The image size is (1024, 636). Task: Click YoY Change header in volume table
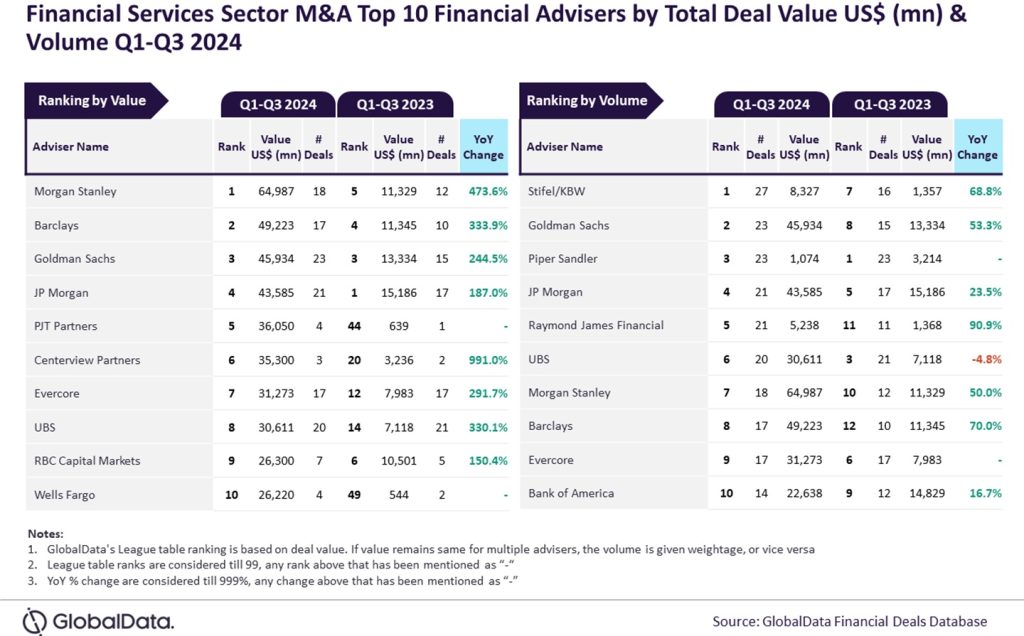pyautogui.click(x=977, y=147)
